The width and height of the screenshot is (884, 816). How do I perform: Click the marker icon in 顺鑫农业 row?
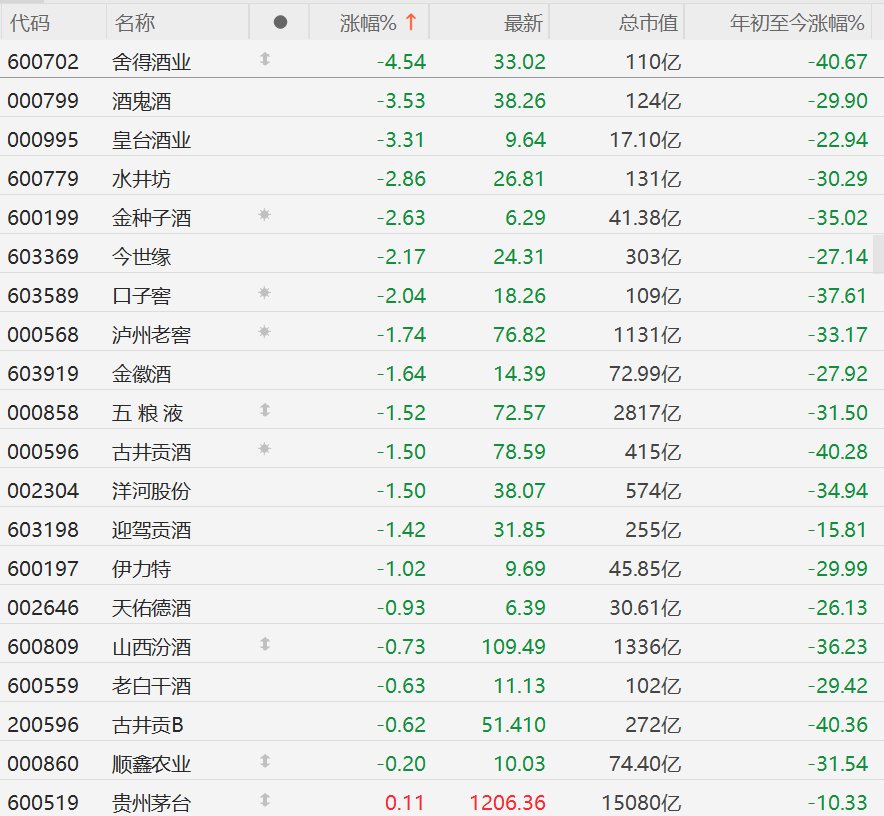(265, 761)
